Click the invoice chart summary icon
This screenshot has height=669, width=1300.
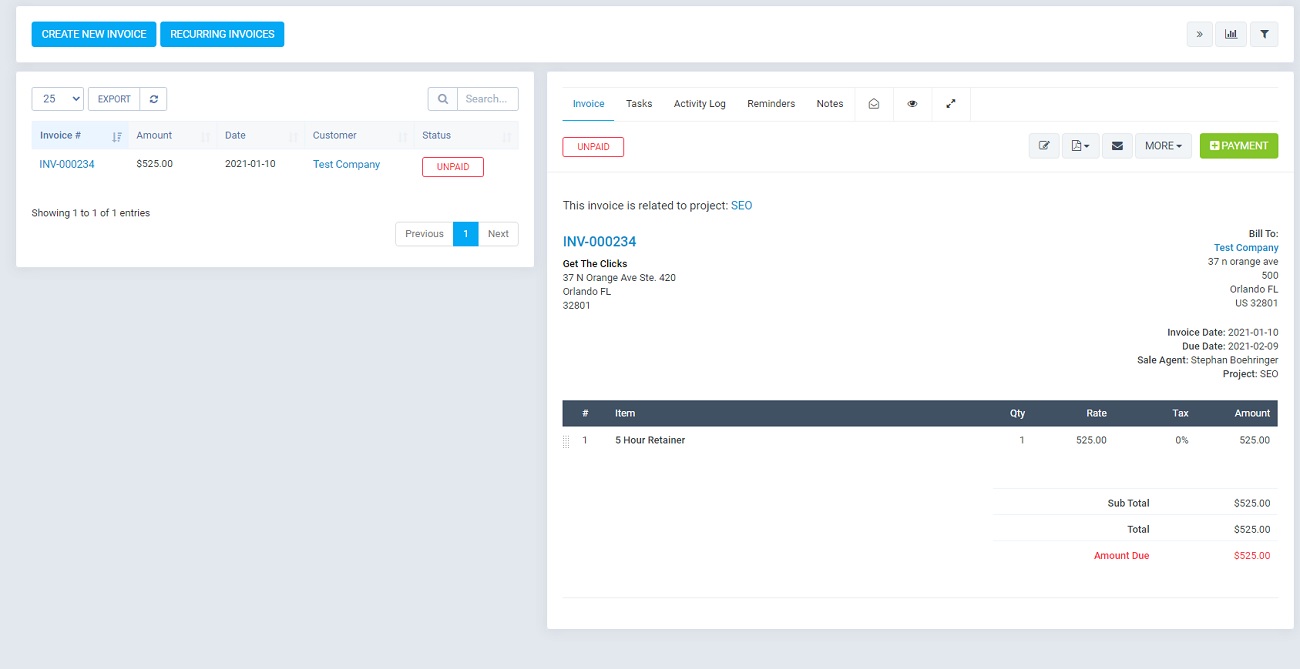point(1231,34)
